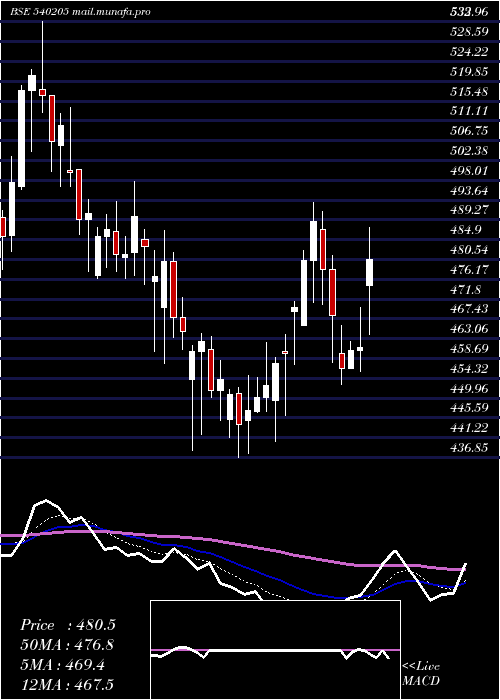Click the 493.64 price axis label
500x700 pixels.
click(x=469, y=191)
